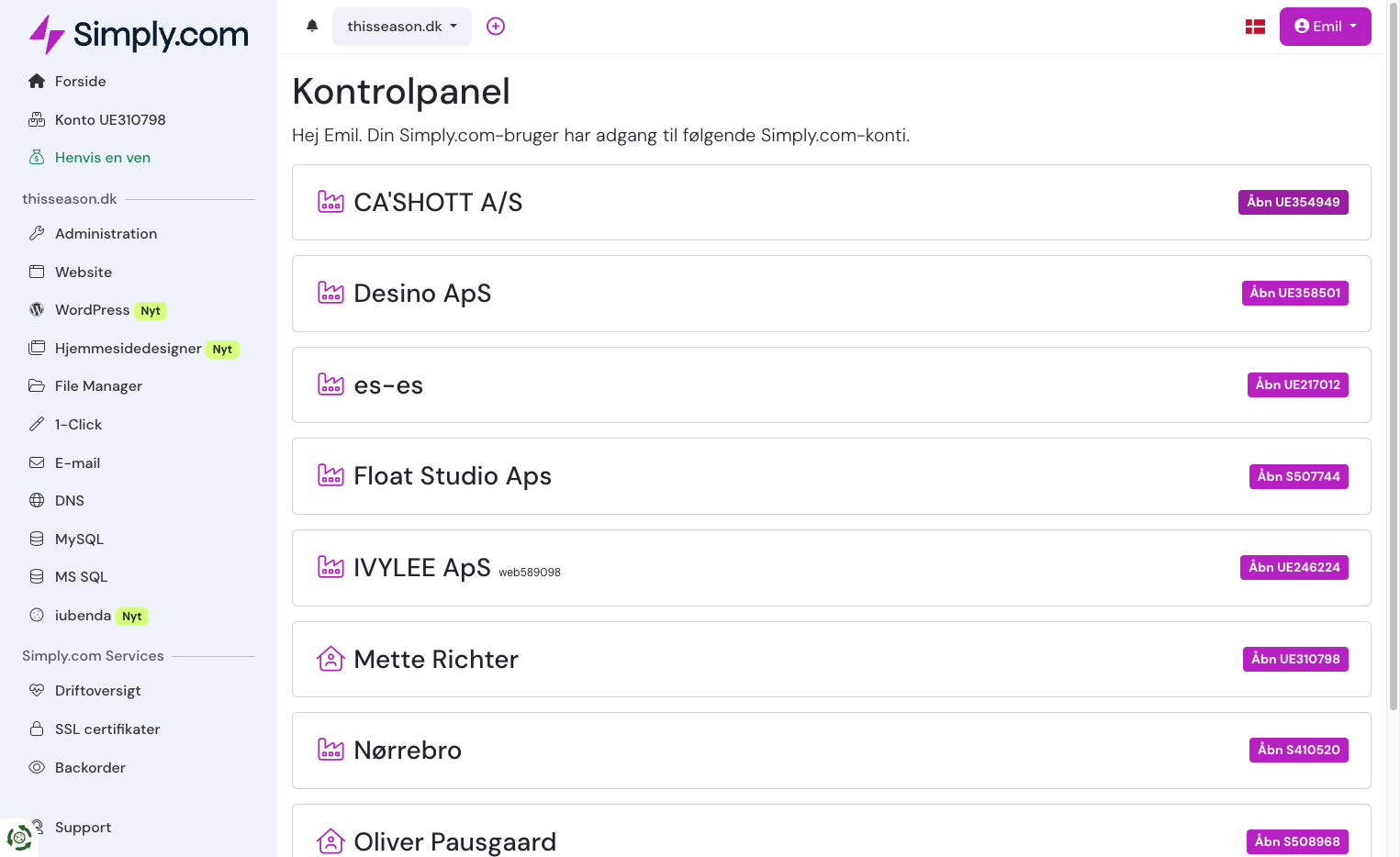The height and width of the screenshot is (857, 1400).
Task: Switch language via the Danish flag icon
Action: (1255, 27)
